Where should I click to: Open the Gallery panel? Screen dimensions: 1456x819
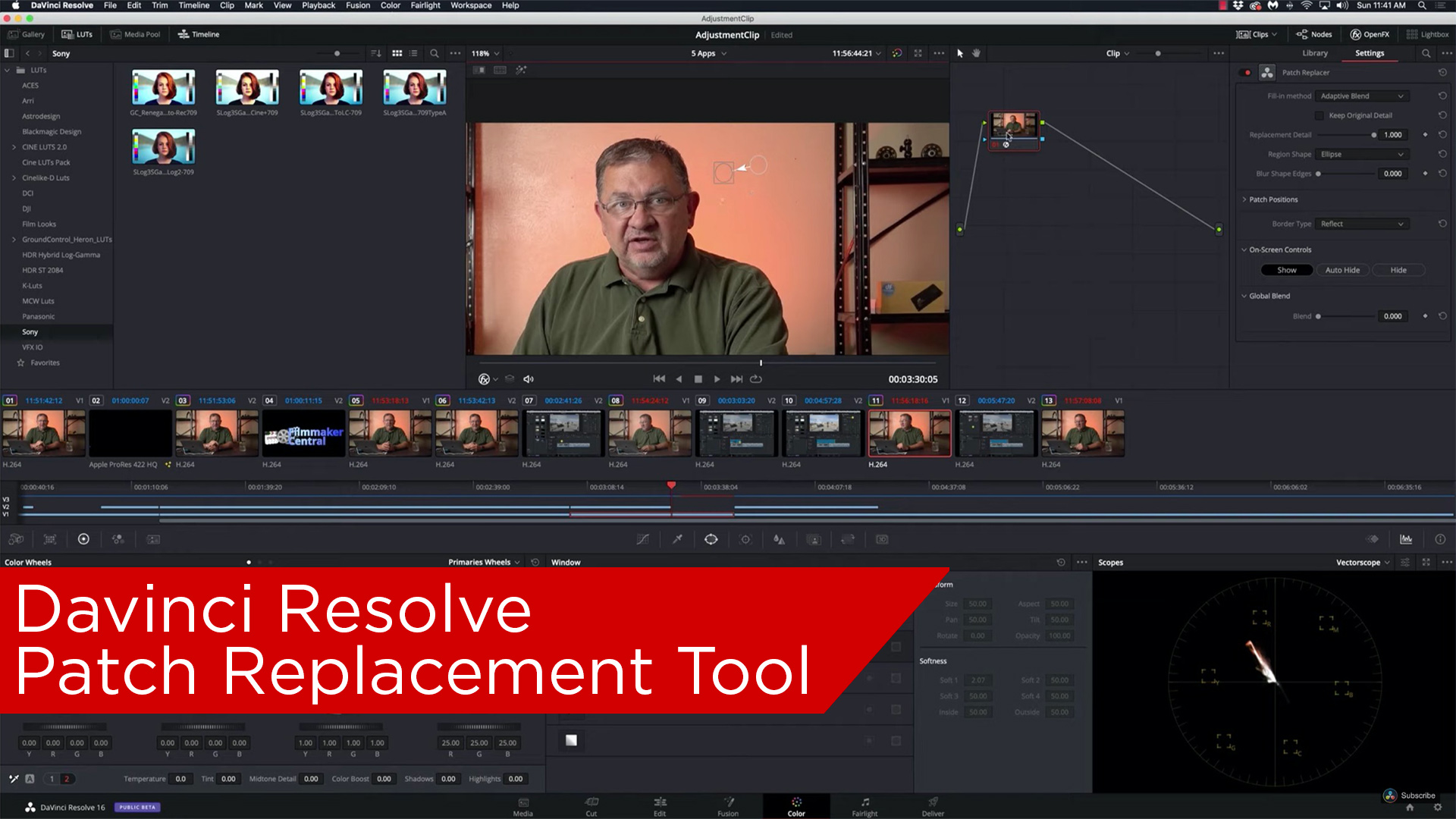tap(27, 34)
